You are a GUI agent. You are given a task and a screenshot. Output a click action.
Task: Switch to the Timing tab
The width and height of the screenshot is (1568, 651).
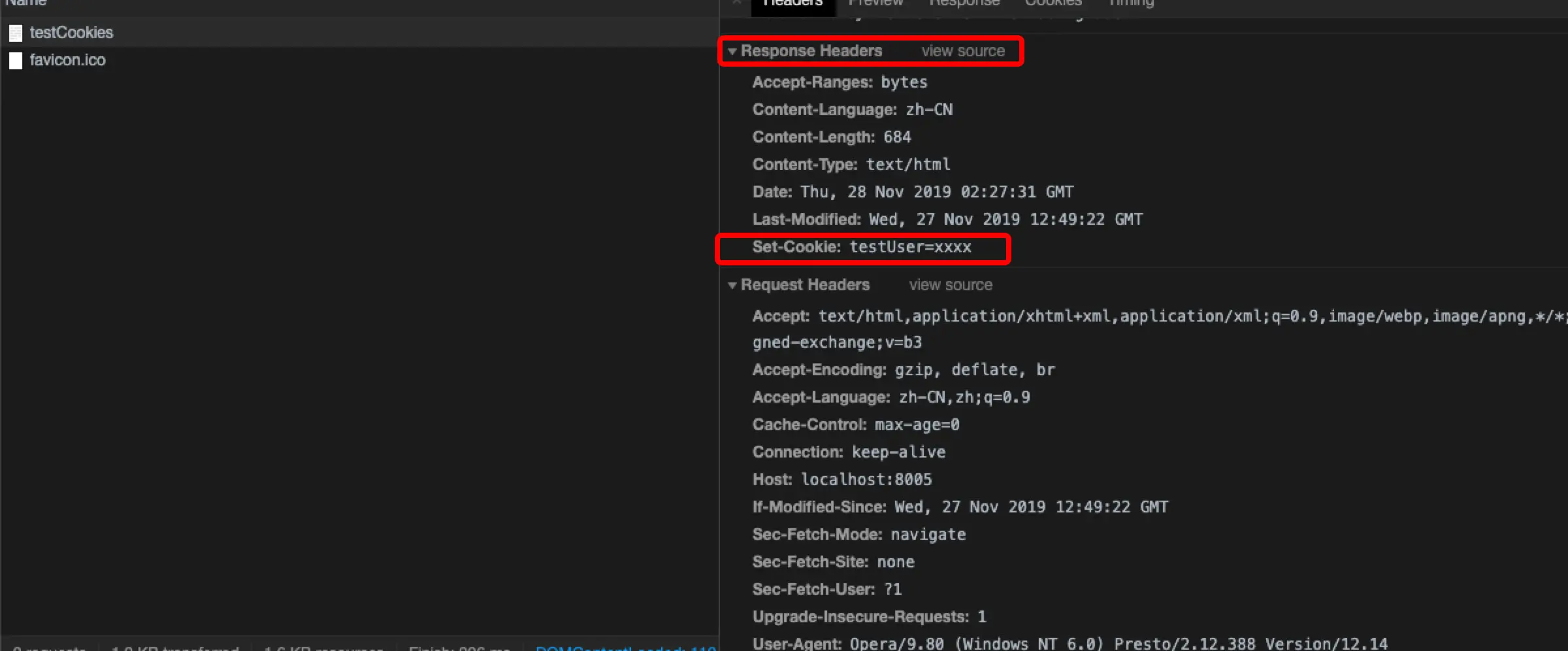click(1131, 3)
